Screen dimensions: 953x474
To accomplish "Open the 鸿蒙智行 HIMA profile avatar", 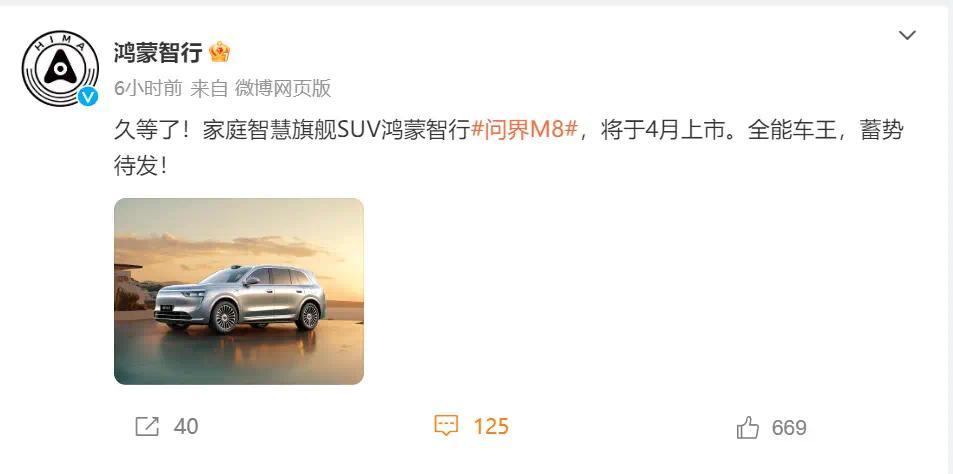I will 60,68.
